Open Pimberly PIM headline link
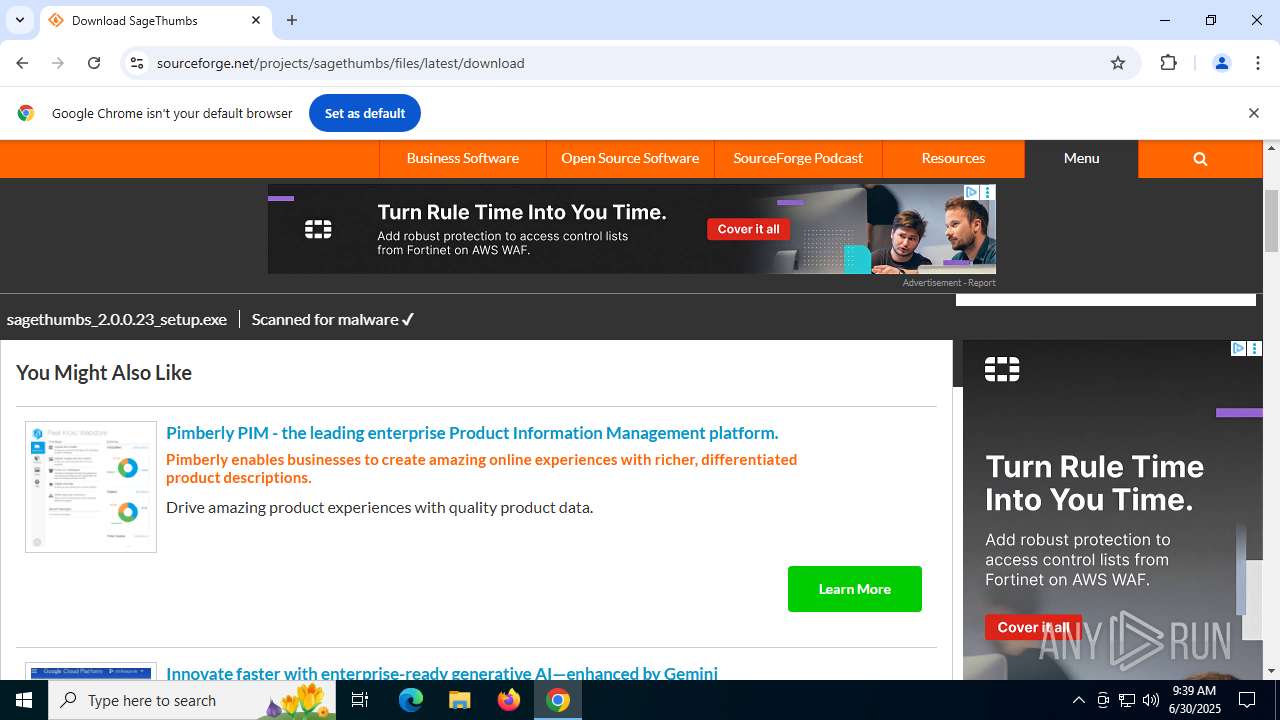This screenshot has height=720, width=1280. 472,433
